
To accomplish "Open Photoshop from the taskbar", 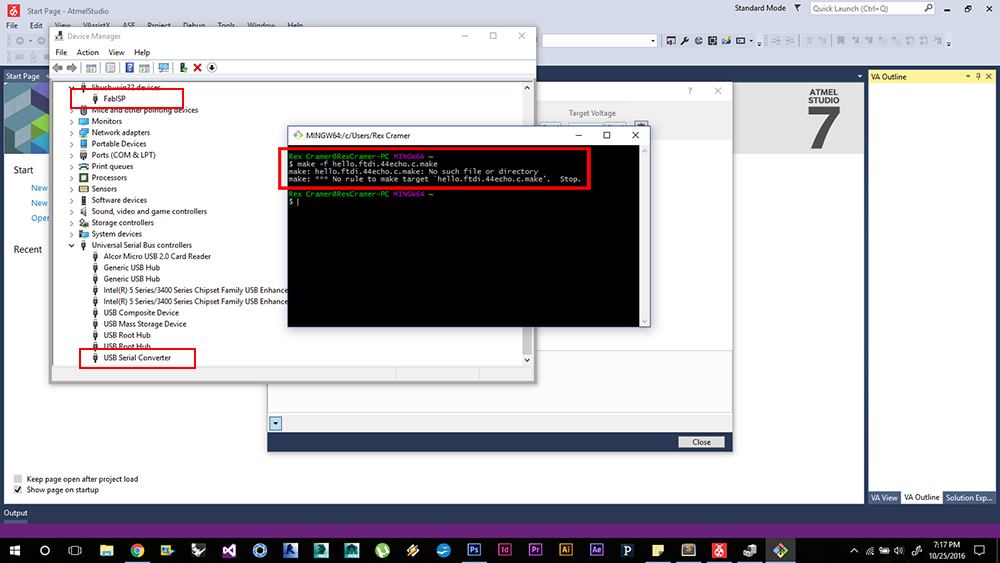I will tap(474, 550).
